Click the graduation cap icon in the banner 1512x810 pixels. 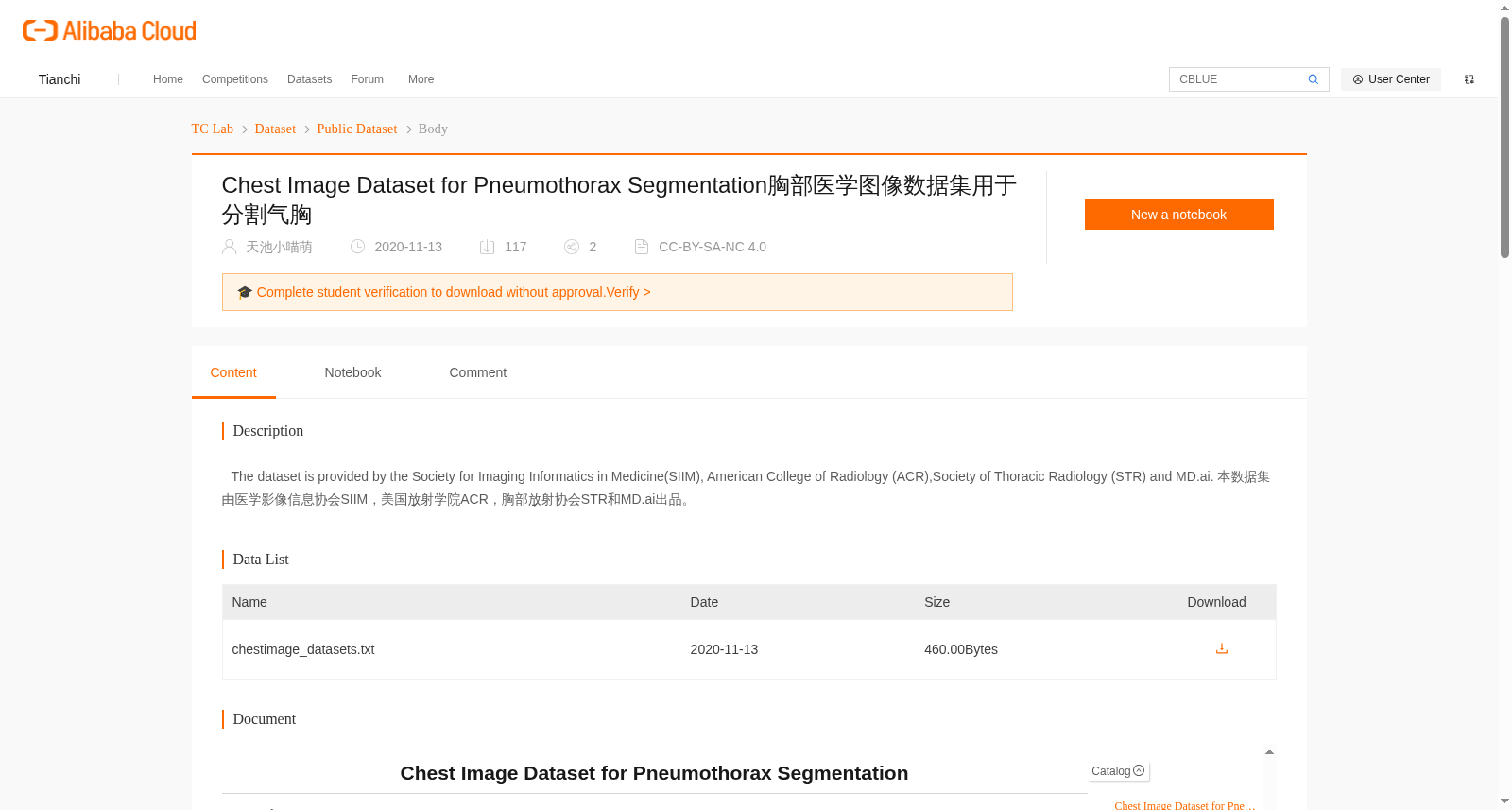click(245, 292)
